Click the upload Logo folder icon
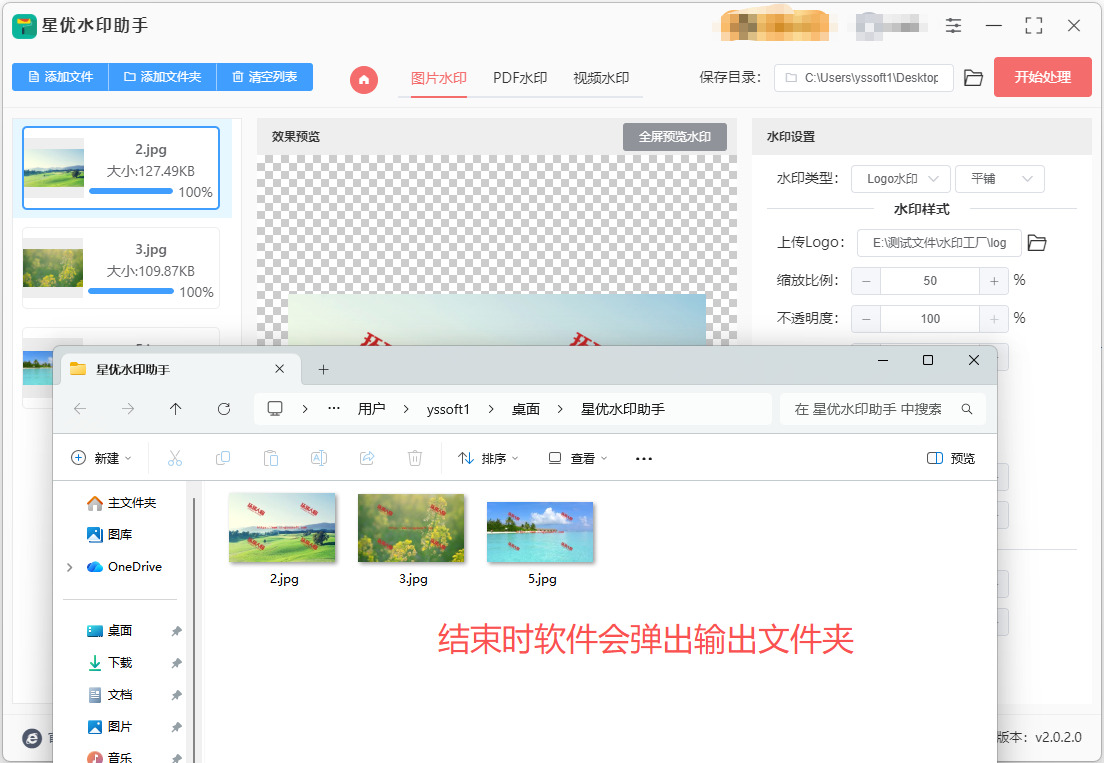The width and height of the screenshot is (1104, 763). [1037, 243]
